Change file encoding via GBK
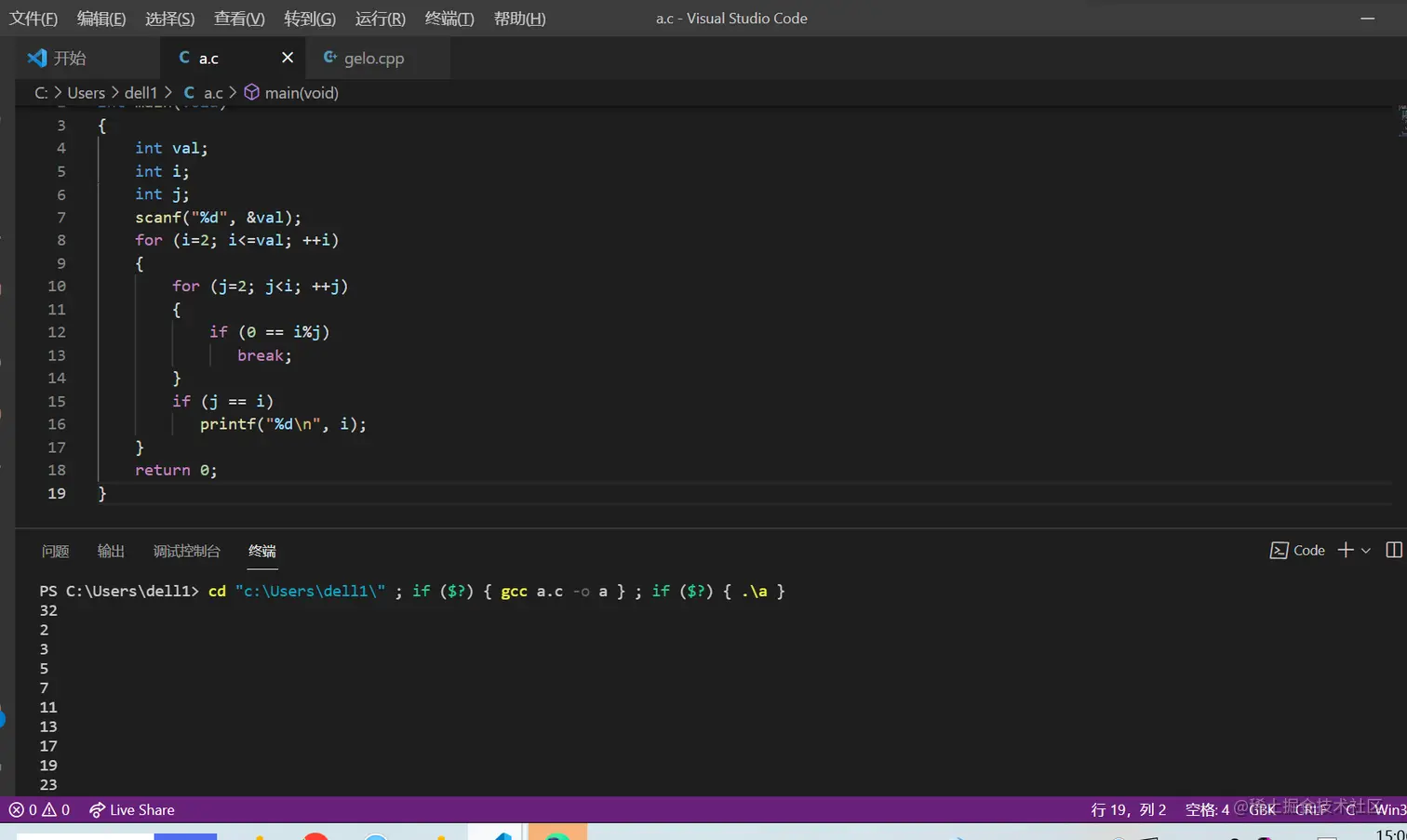Viewport: 1407px width, 840px height. (x=1262, y=810)
